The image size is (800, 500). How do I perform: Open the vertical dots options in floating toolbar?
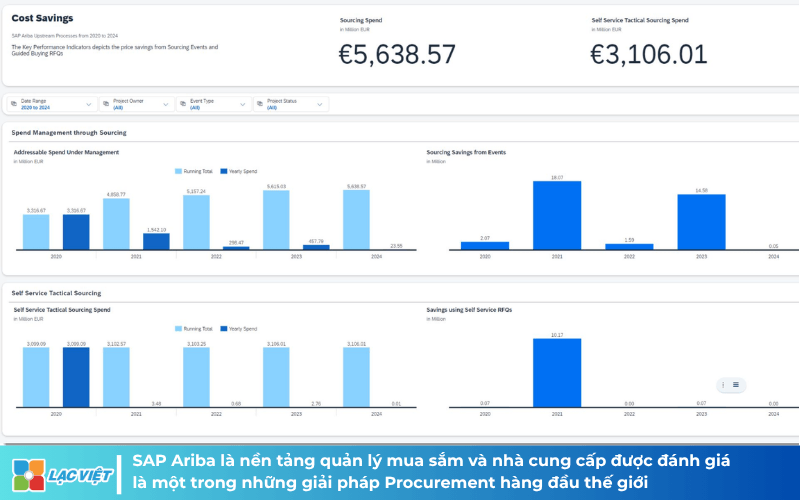pos(723,385)
